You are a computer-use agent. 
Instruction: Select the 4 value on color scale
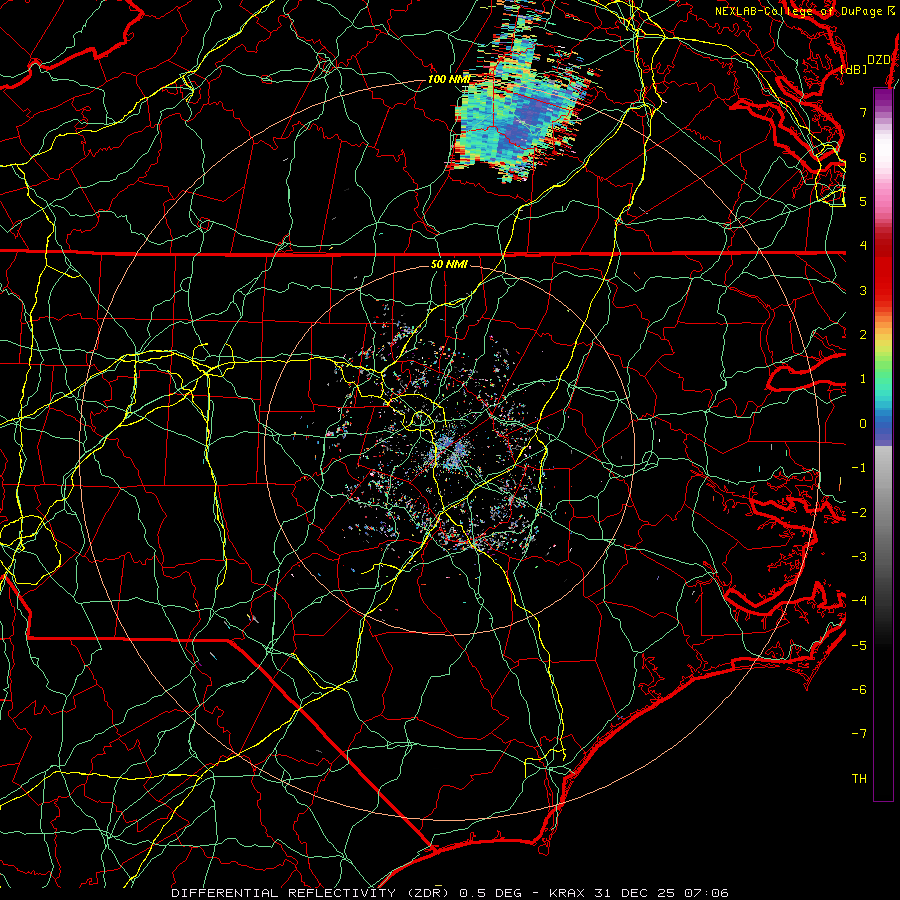(863, 246)
